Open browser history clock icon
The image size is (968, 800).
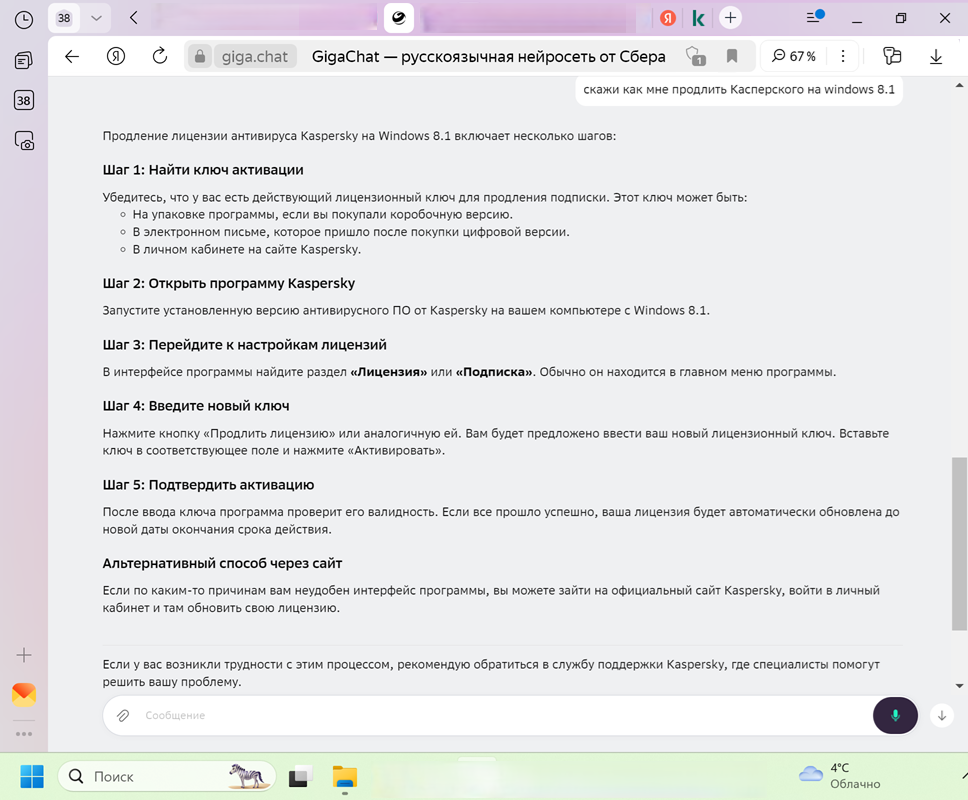[x=23, y=20]
